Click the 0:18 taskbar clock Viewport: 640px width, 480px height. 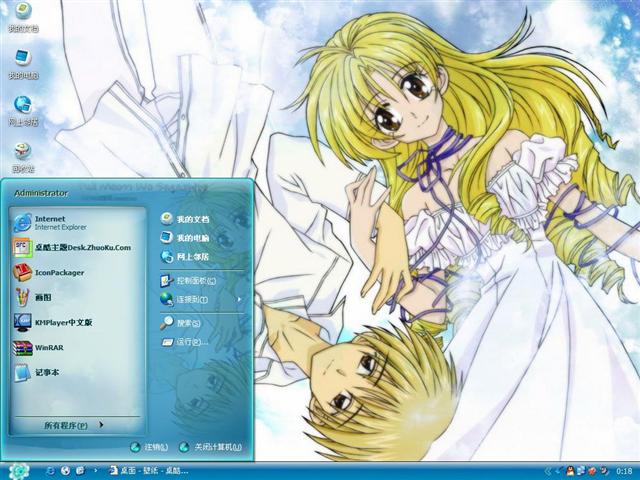[624, 471]
